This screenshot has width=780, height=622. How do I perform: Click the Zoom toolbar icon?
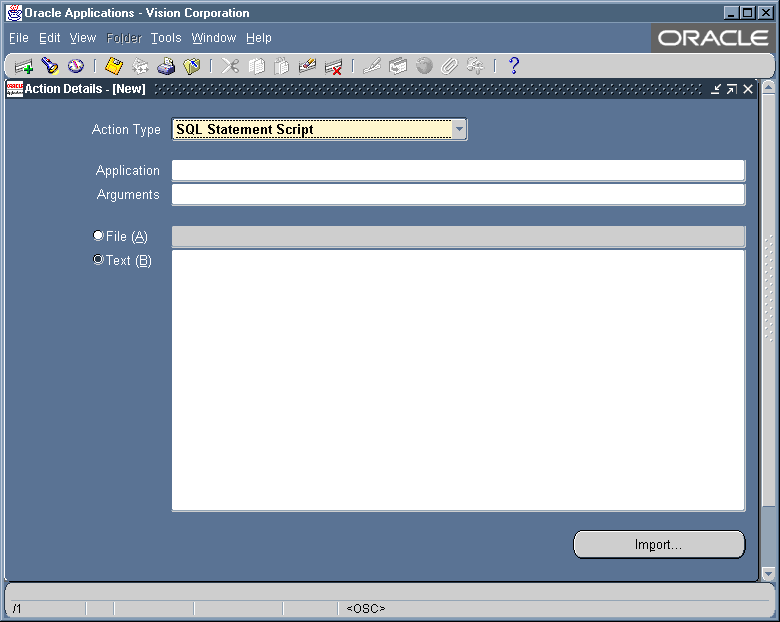point(397,66)
